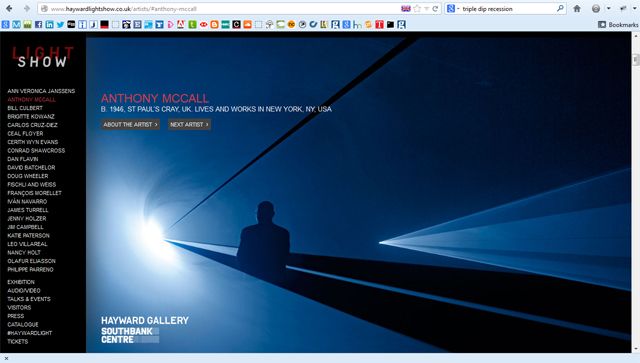This screenshot has height=363, width=640.
Task: Go to the browser home page icon
Action: (577, 9)
